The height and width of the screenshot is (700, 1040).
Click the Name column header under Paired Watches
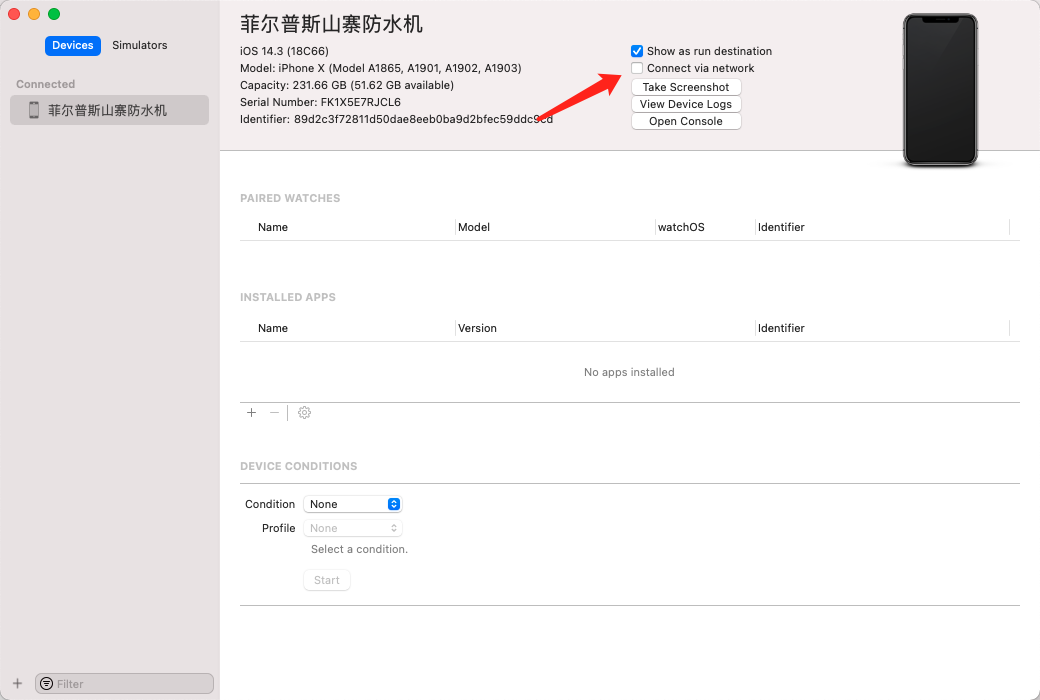pos(273,227)
